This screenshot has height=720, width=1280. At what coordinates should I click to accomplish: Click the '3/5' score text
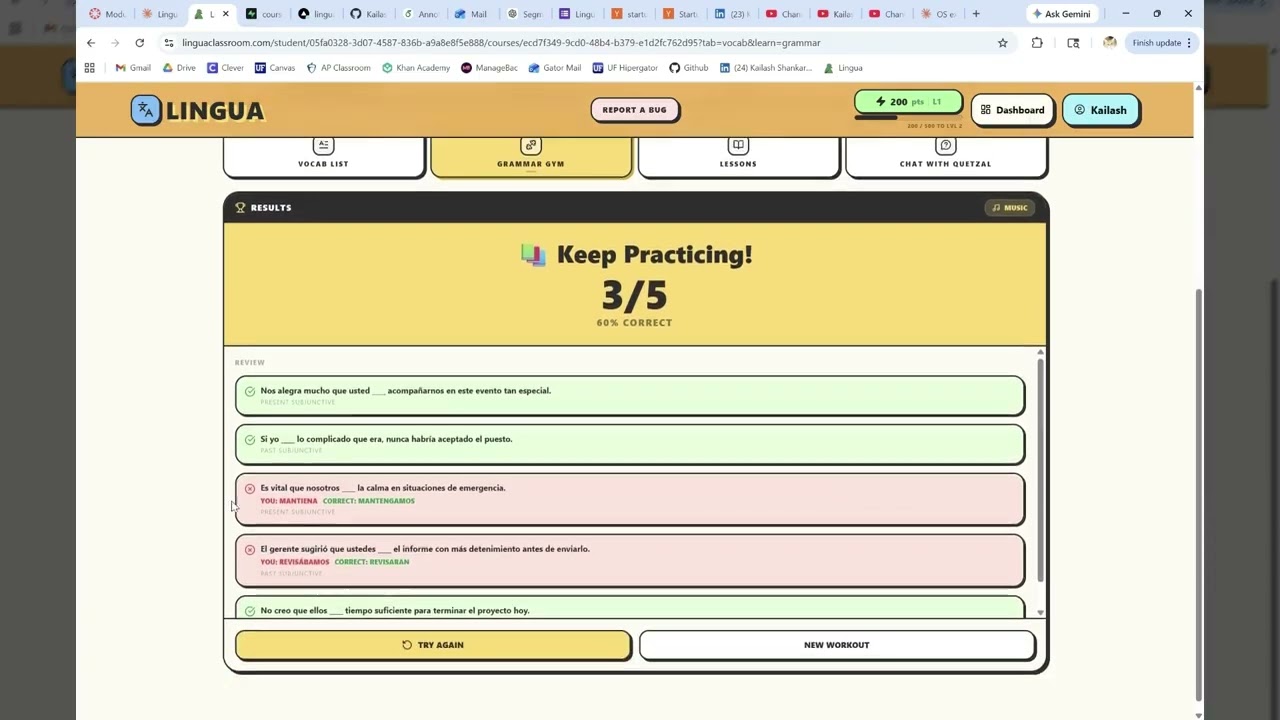coord(634,295)
